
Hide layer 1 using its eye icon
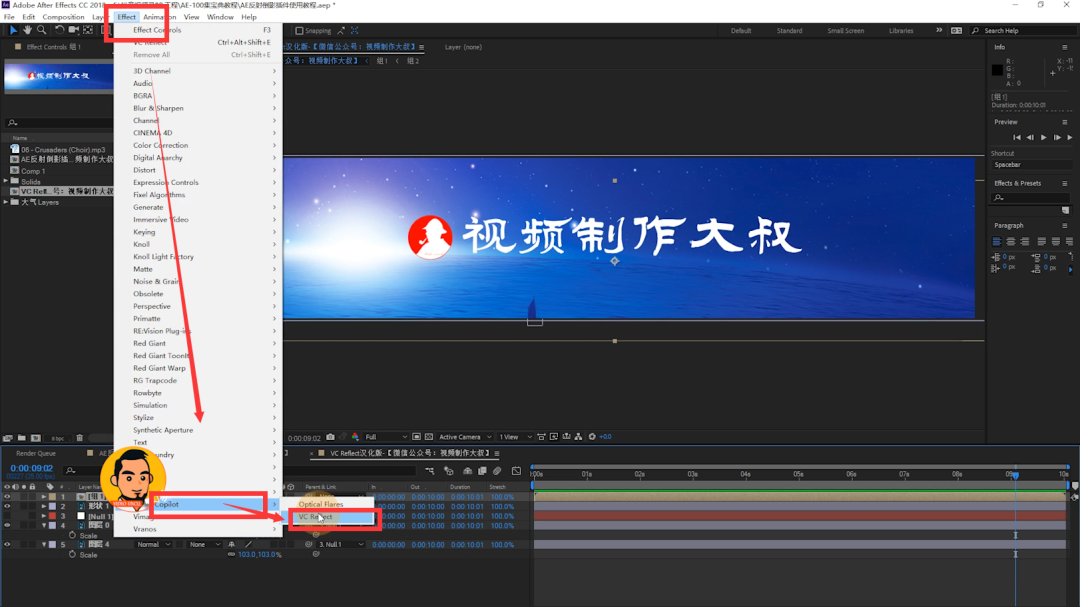[8, 497]
